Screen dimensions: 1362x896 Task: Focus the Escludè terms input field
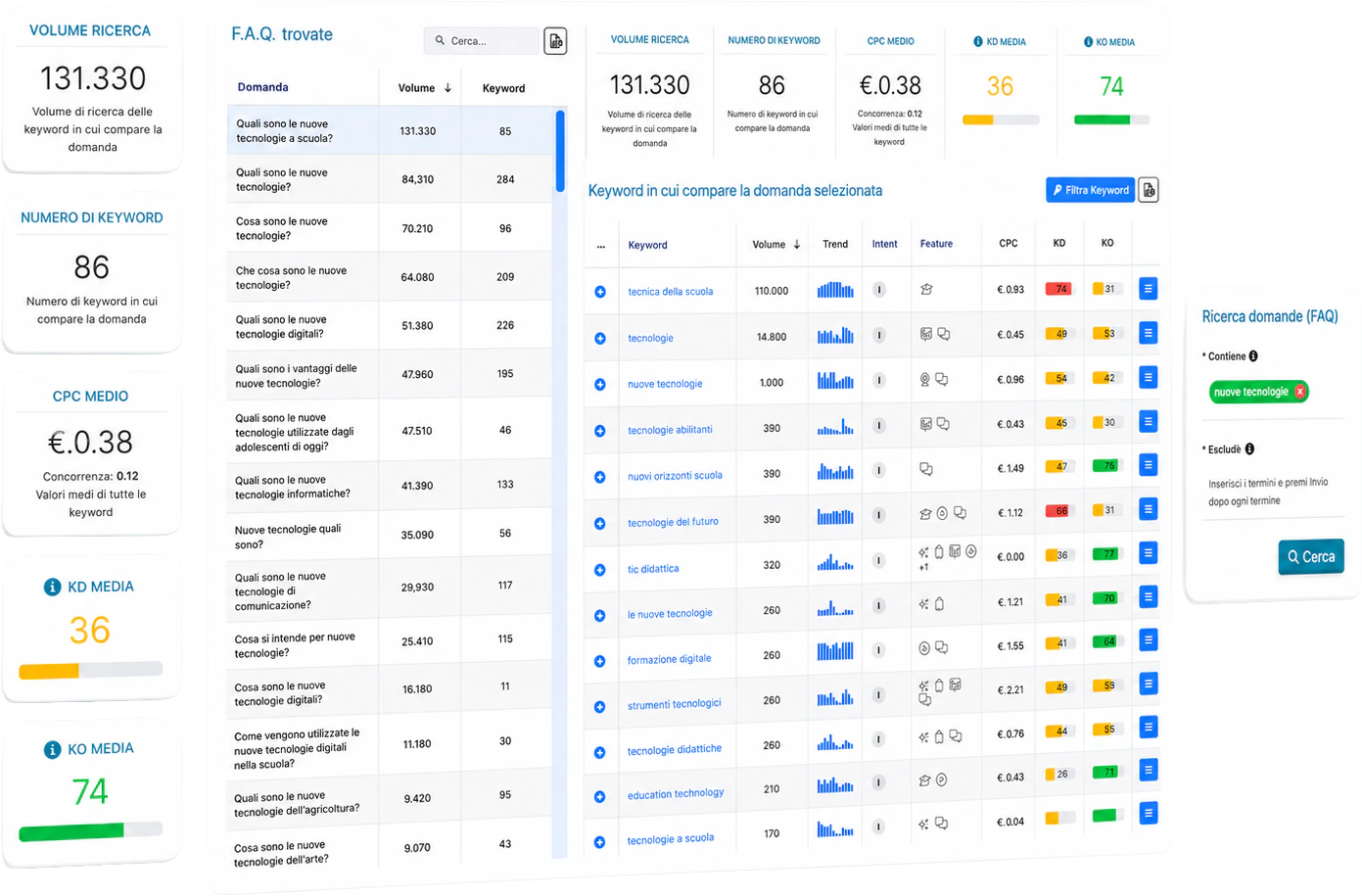(1273, 493)
